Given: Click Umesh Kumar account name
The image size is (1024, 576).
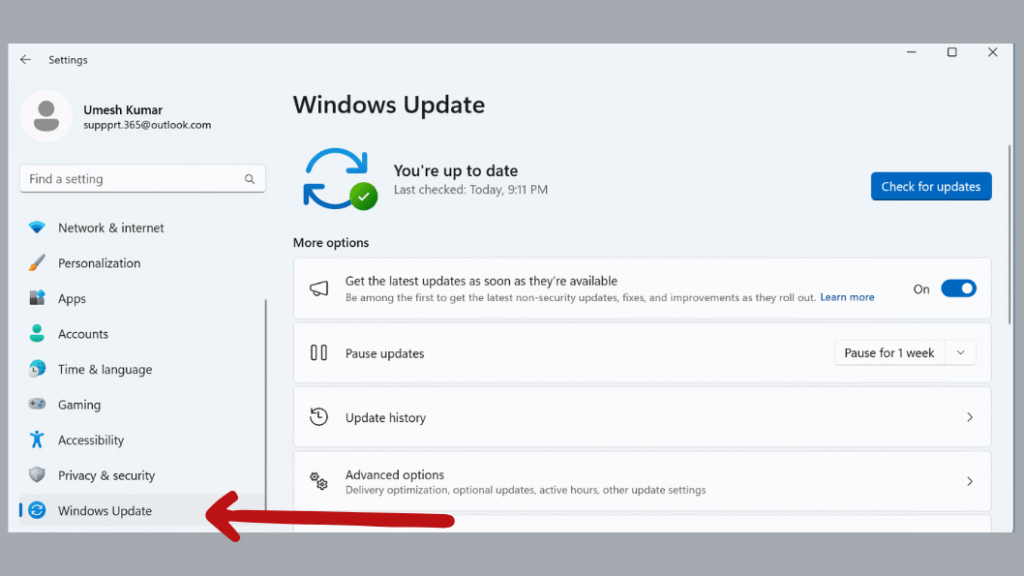Looking at the screenshot, I should [123, 110].
